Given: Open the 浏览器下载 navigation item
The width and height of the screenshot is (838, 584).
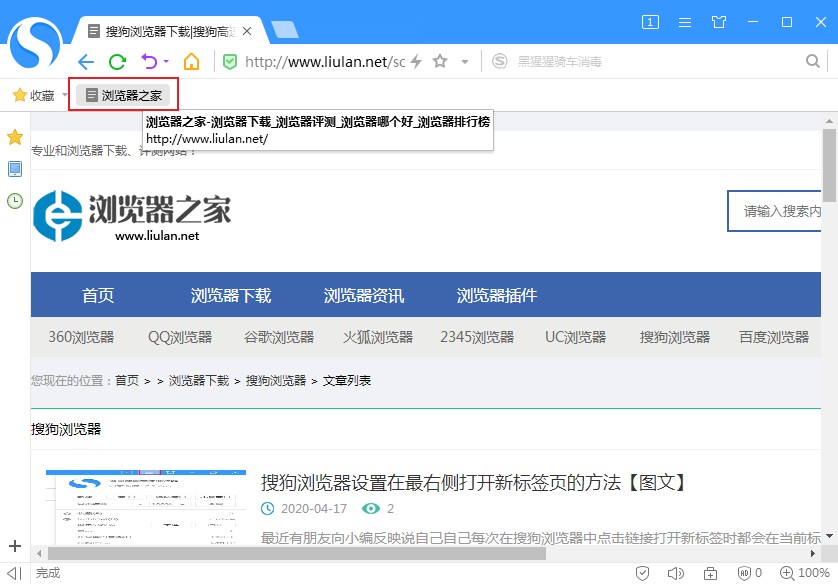Looking at the screenshot, I should coord(231,295).
